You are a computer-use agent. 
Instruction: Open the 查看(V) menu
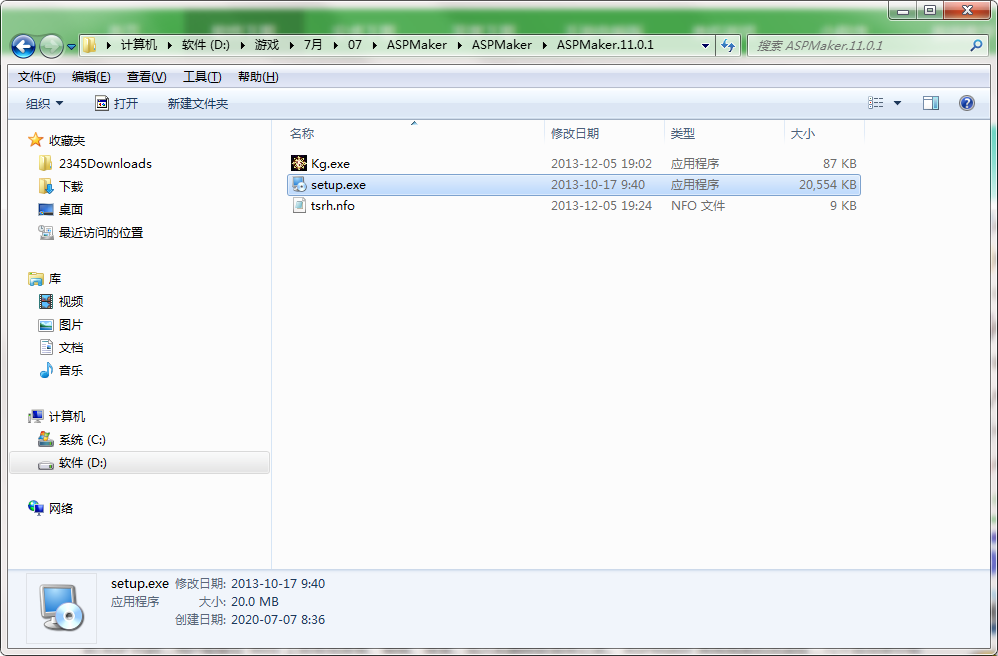tap(146, 77)
